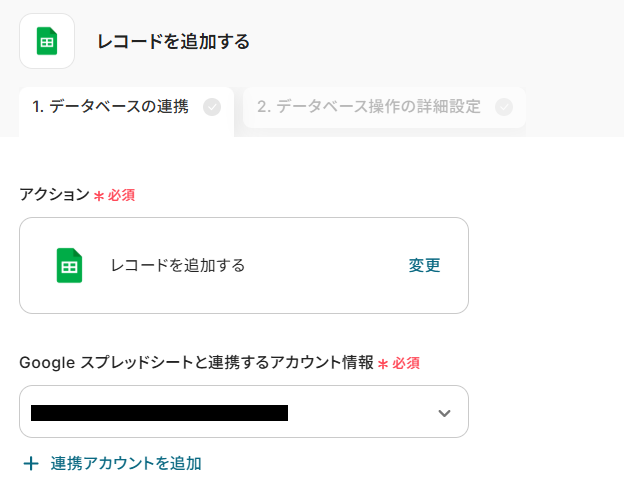Expand the account dropdown chevron arrow
This screenshot has width=624, height=492.
(x=445, y=413)
